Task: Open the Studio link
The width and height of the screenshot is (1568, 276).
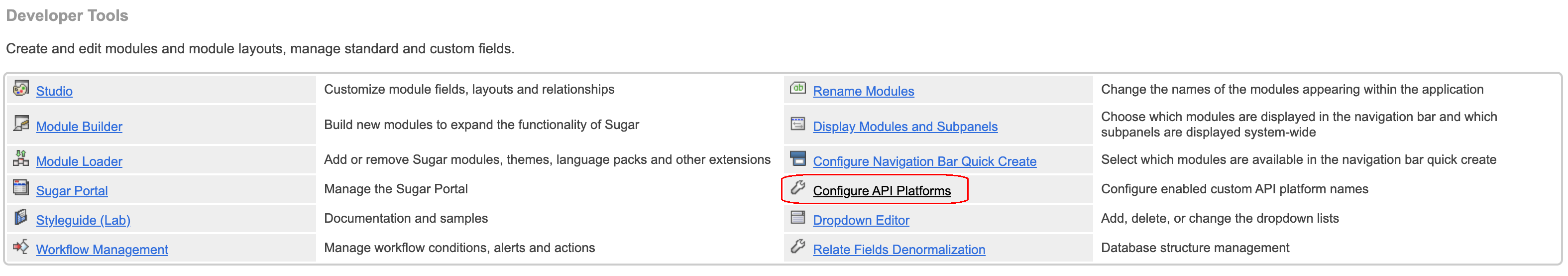Action: tap(54, 91)
